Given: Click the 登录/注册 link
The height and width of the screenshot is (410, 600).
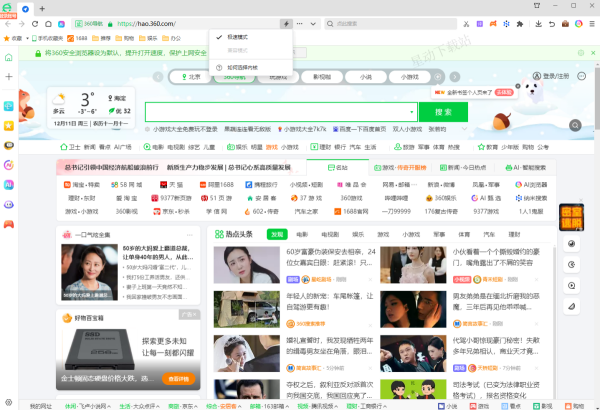Looking at the screenshot, I should point(551,76).
